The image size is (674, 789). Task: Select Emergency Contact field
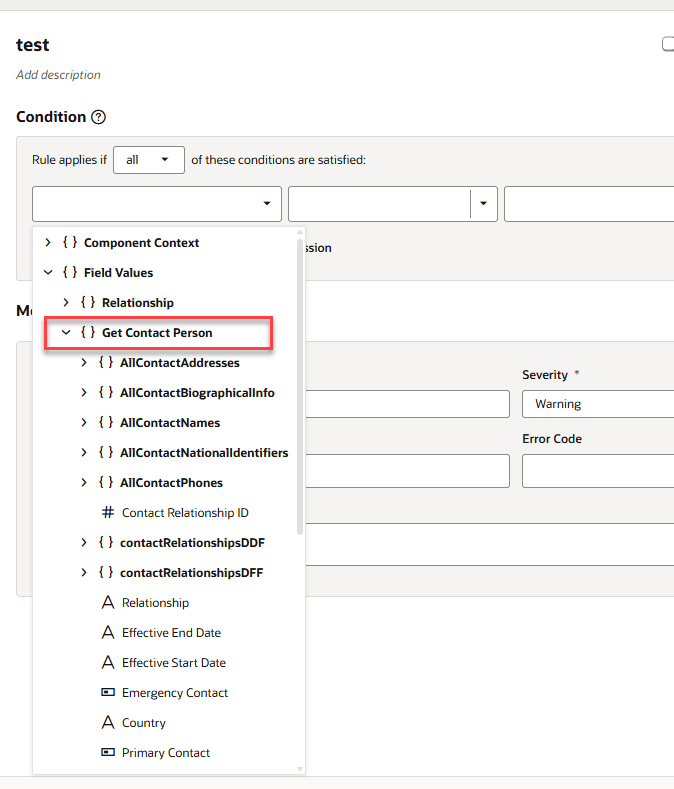(175, 693)
